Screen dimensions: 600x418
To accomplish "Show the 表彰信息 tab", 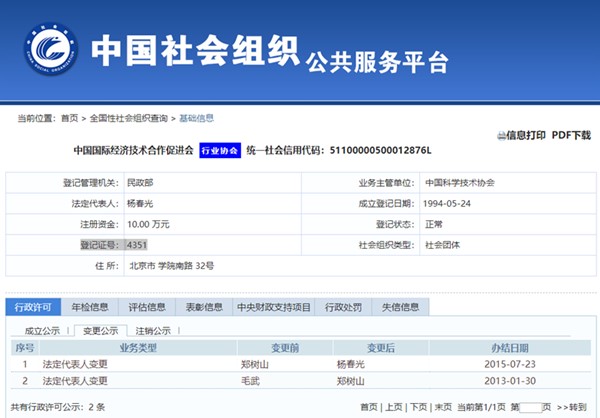I will tap(204, 307).
